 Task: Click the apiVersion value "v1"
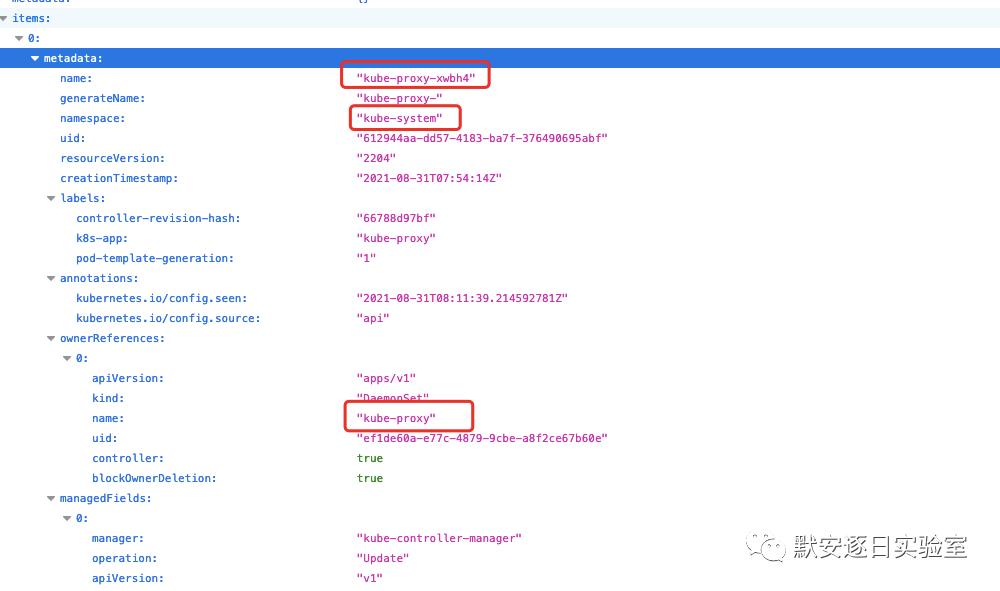(370, 578)
